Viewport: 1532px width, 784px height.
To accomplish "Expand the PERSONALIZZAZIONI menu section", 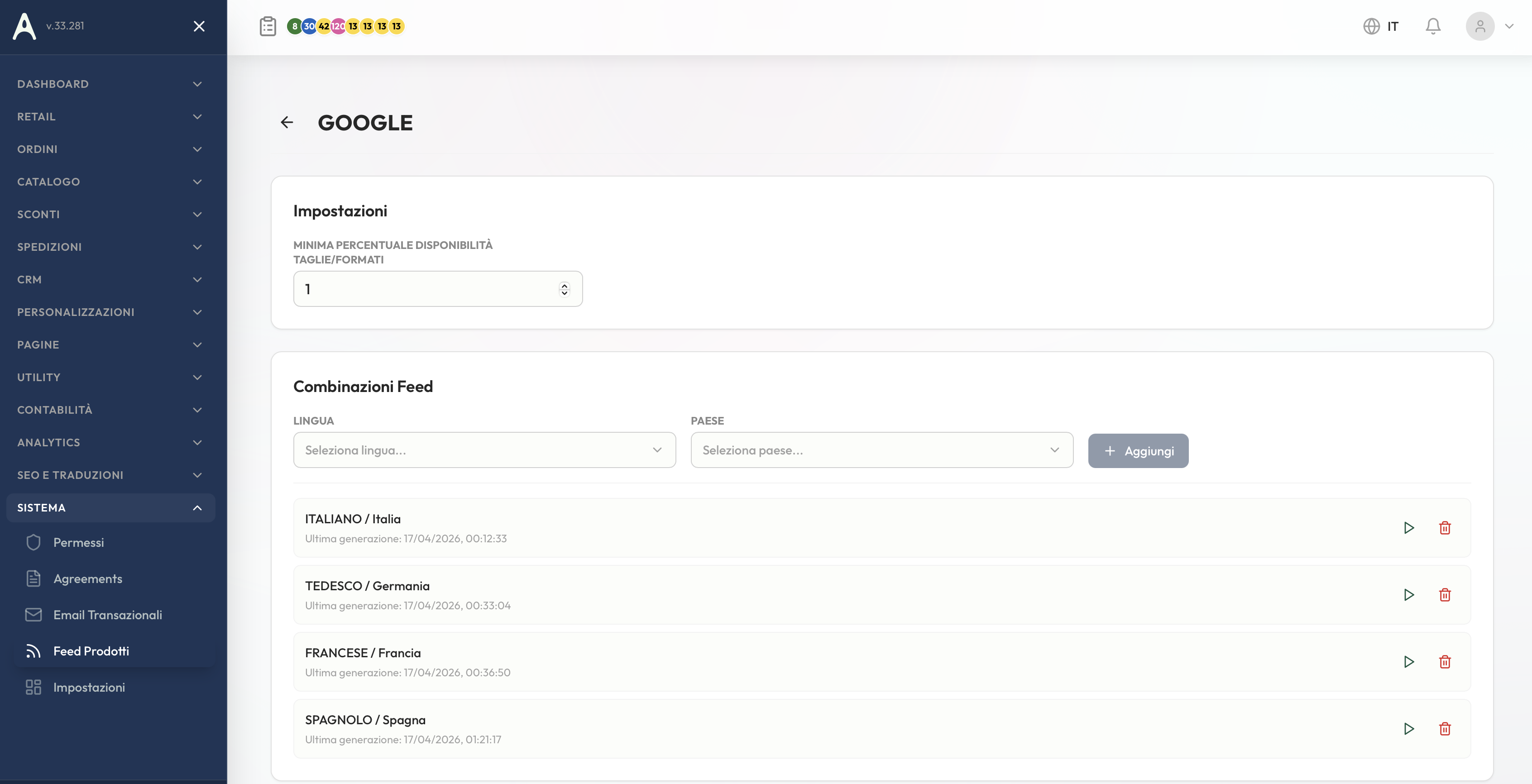I will click(110, 312).
